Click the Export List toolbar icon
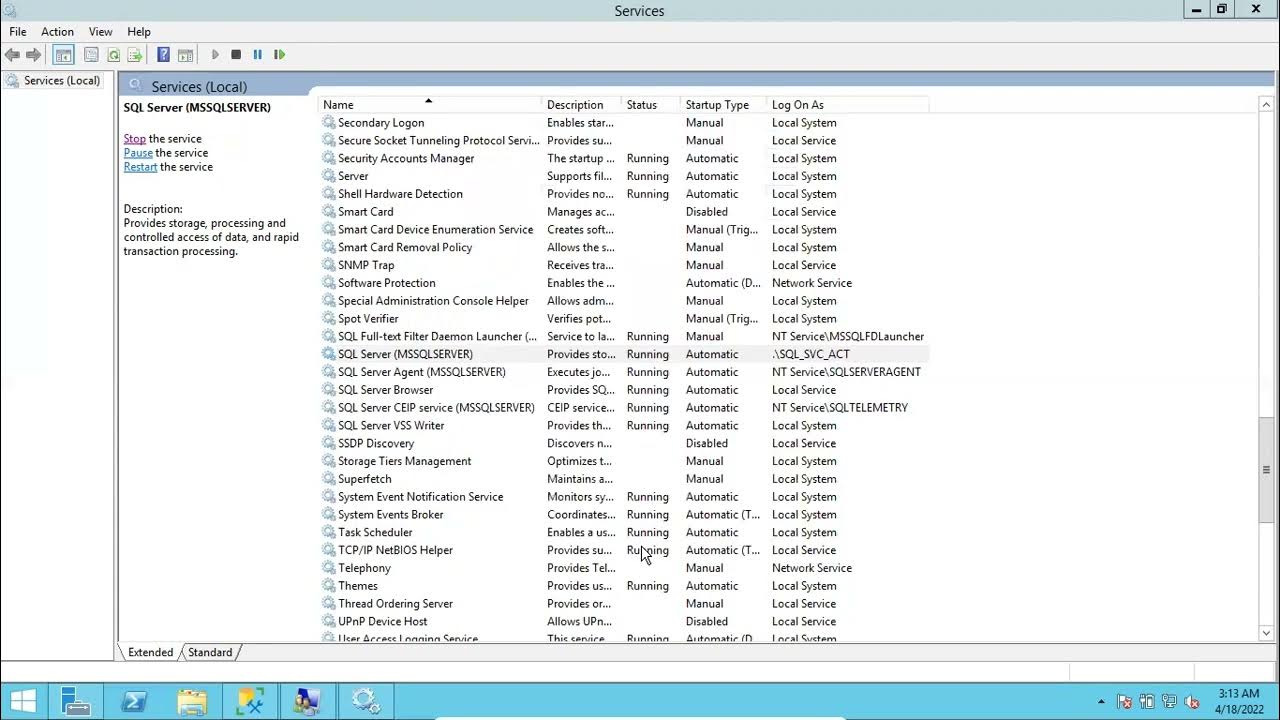 tap(135, 55)
